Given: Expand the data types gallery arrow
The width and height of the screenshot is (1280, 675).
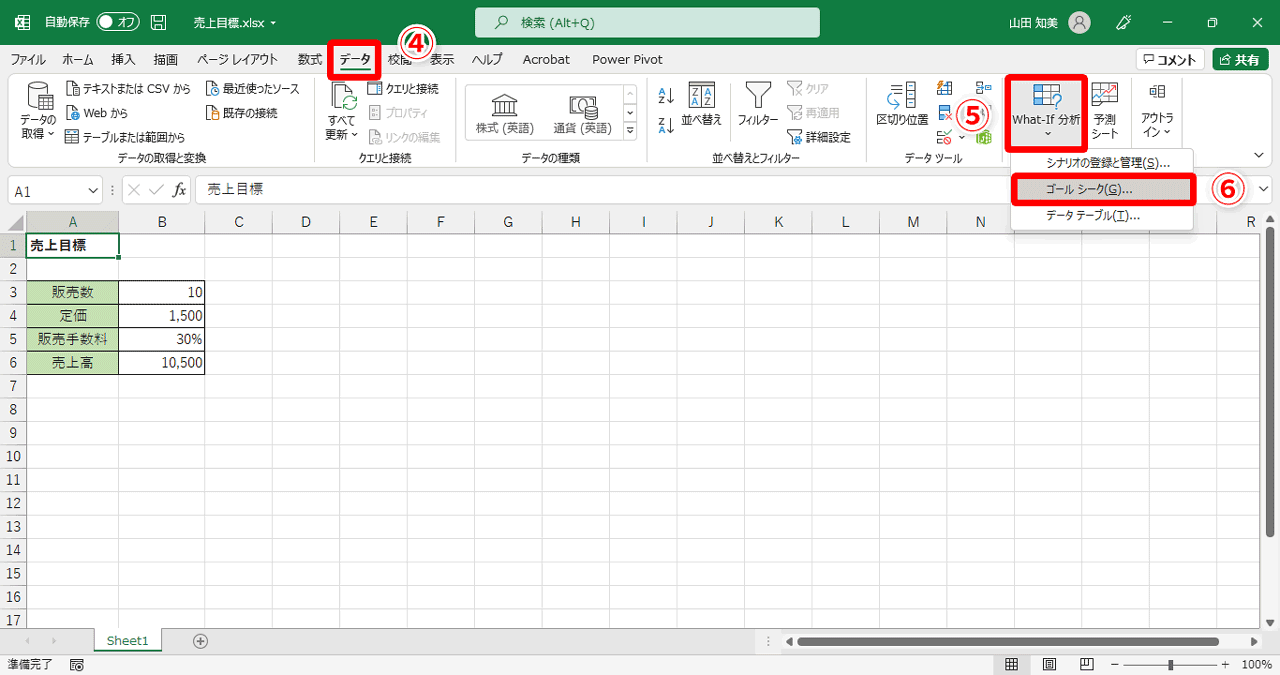Looking at the screenshot, I should click(x=630, y=131).
